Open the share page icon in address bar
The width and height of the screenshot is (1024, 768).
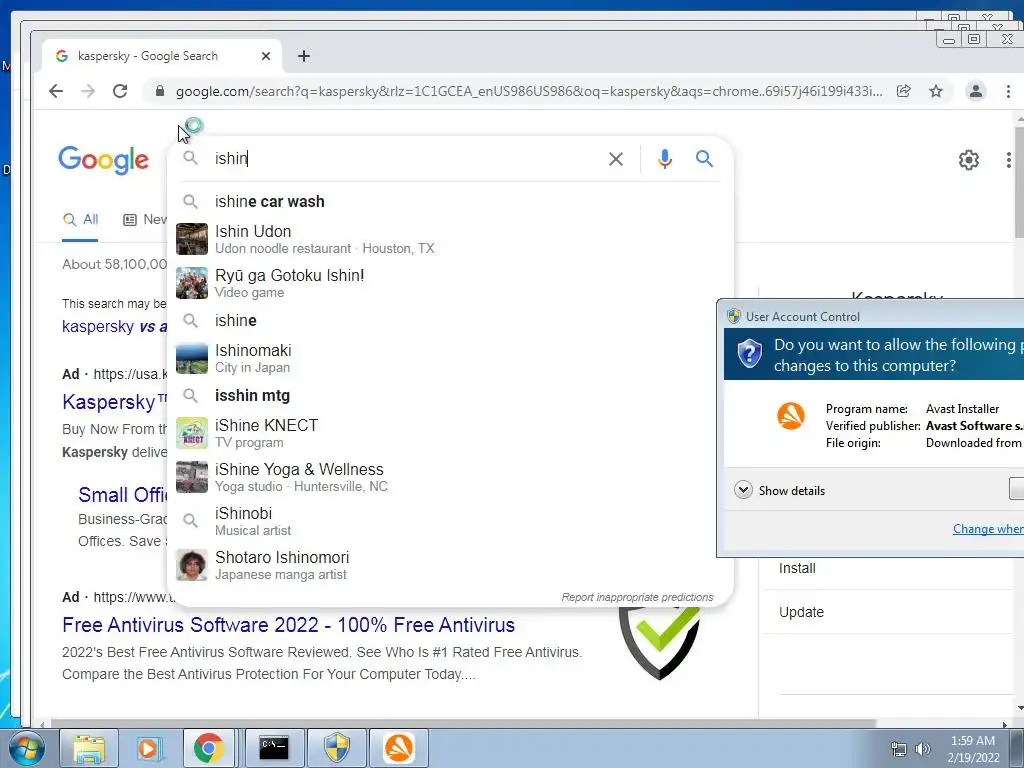(x=904, y=91)
